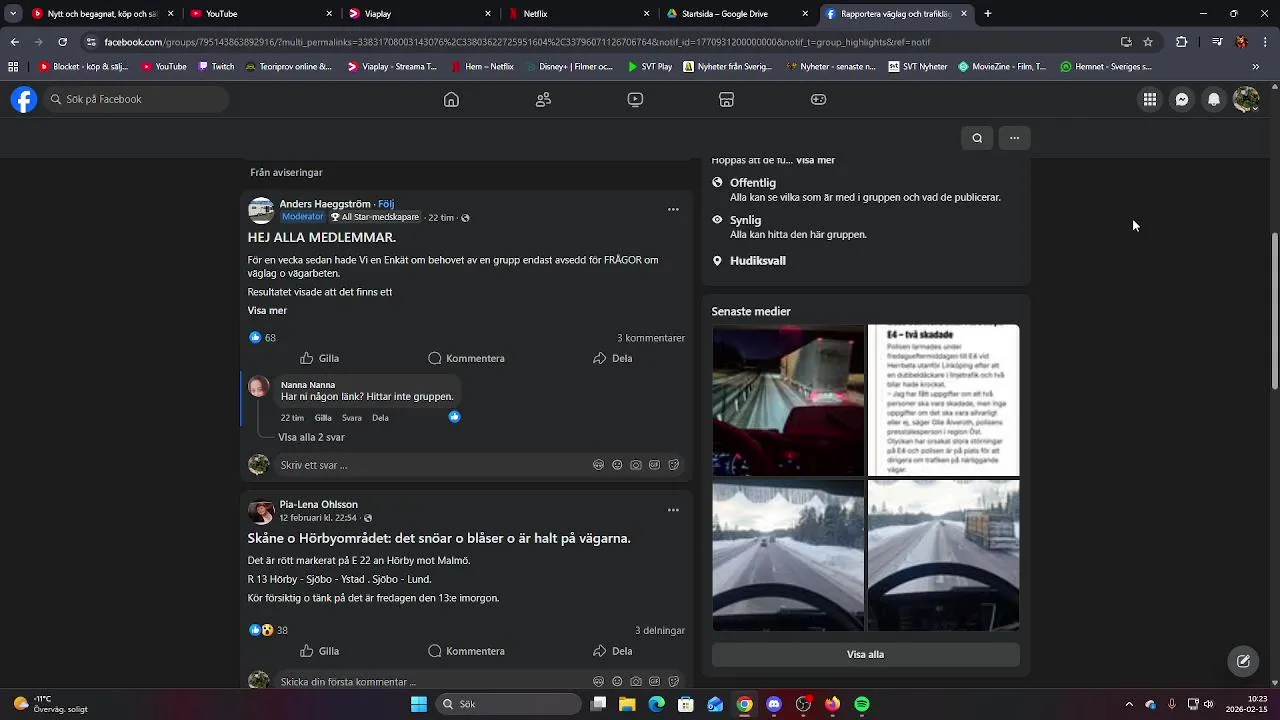
Task: Switch to the 'Startsida – Google Drive' tab
Action: click(738, 14)
